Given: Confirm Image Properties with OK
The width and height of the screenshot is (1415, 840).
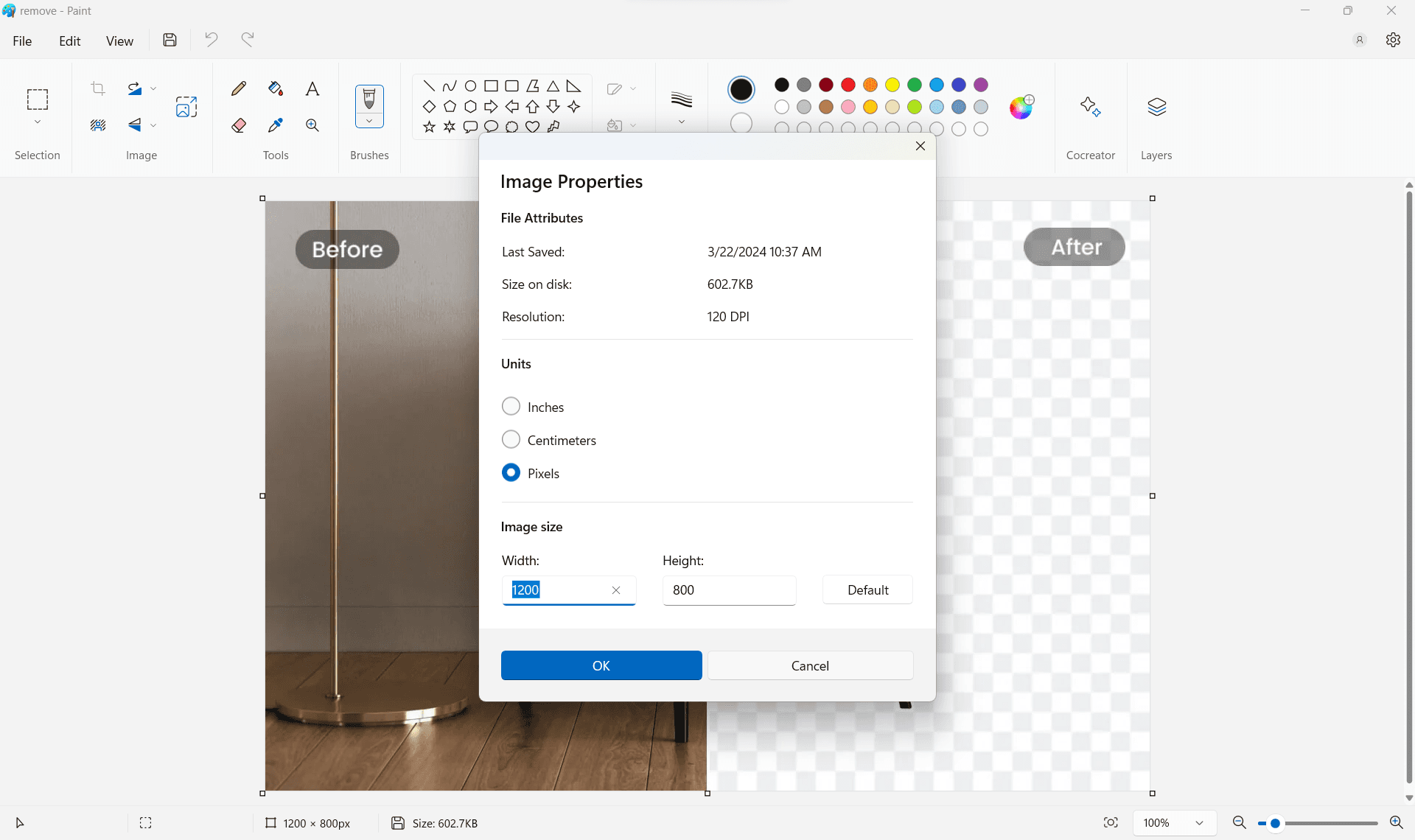Looking at the screenshot, I should (601, 665).
